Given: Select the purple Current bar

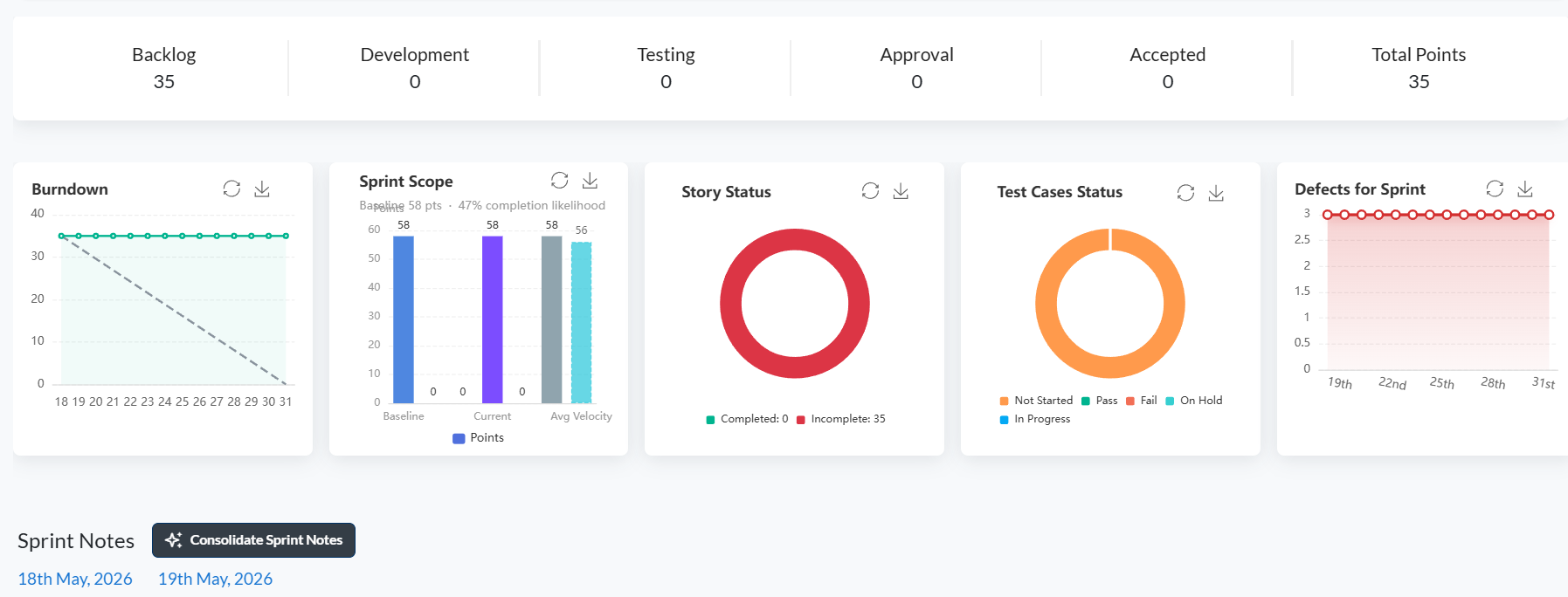Looking at the screenshot, I should (x=493, y=319).
